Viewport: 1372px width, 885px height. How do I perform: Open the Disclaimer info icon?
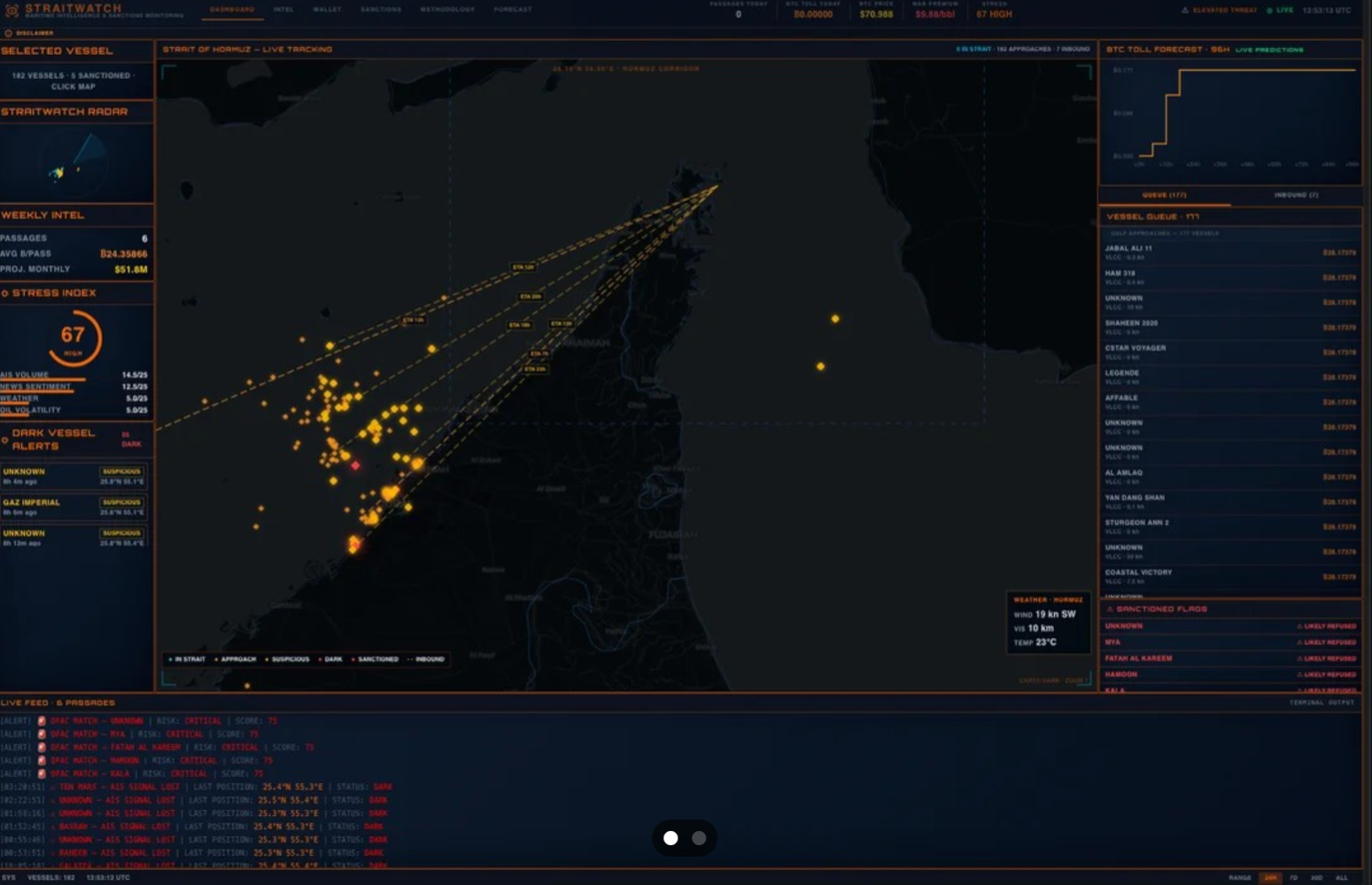8,33
